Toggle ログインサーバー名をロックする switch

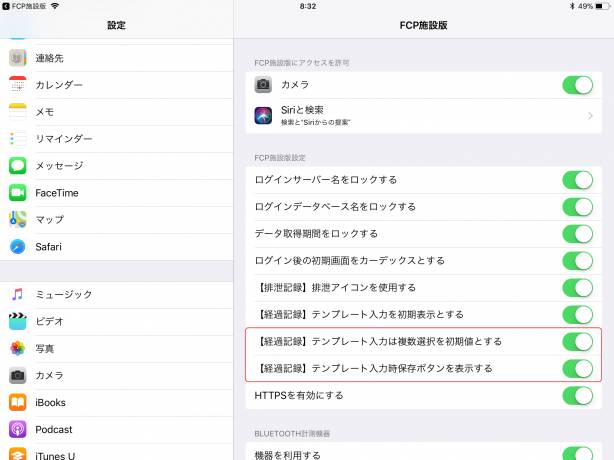577,180
